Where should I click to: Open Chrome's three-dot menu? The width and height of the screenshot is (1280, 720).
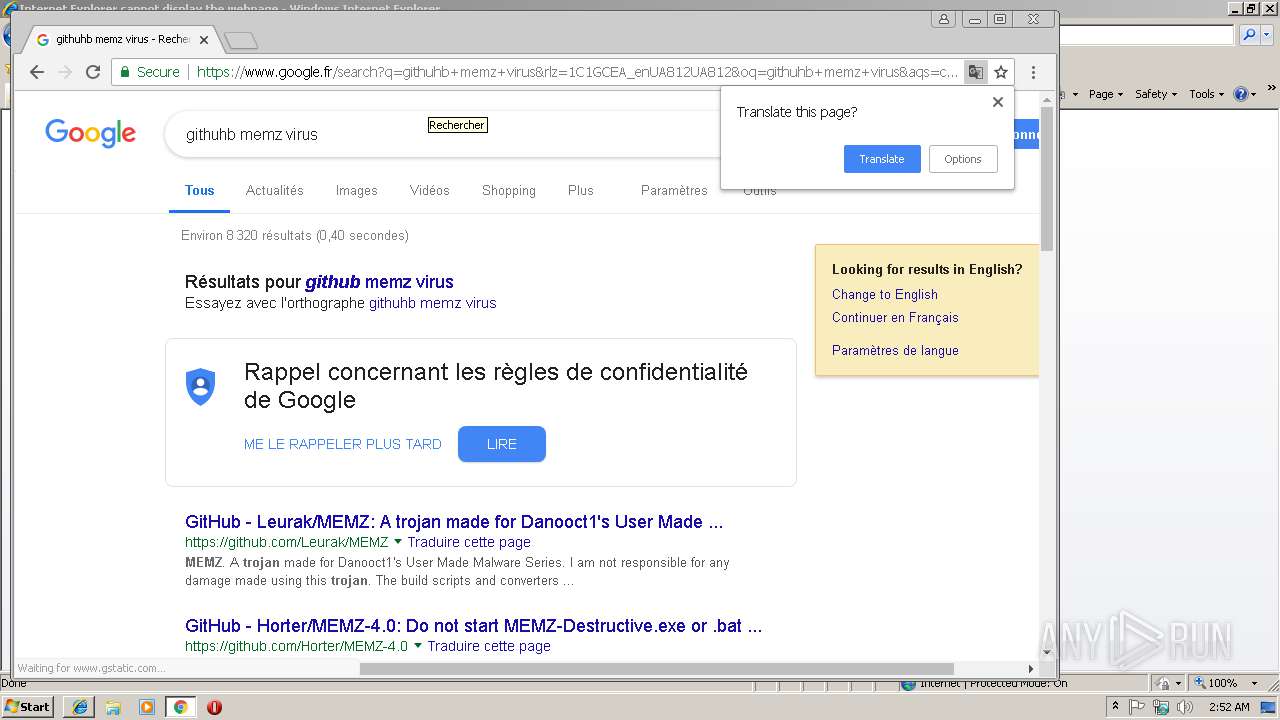pos(1033,72)
